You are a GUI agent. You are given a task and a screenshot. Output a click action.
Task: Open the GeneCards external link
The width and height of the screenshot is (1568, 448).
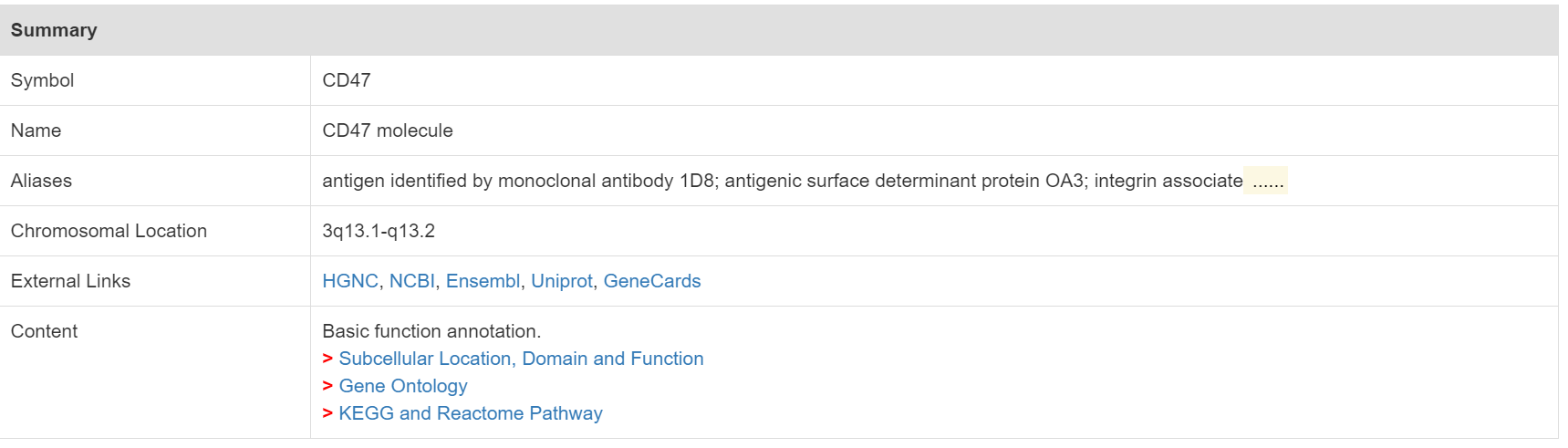click(x=652, y=281)
